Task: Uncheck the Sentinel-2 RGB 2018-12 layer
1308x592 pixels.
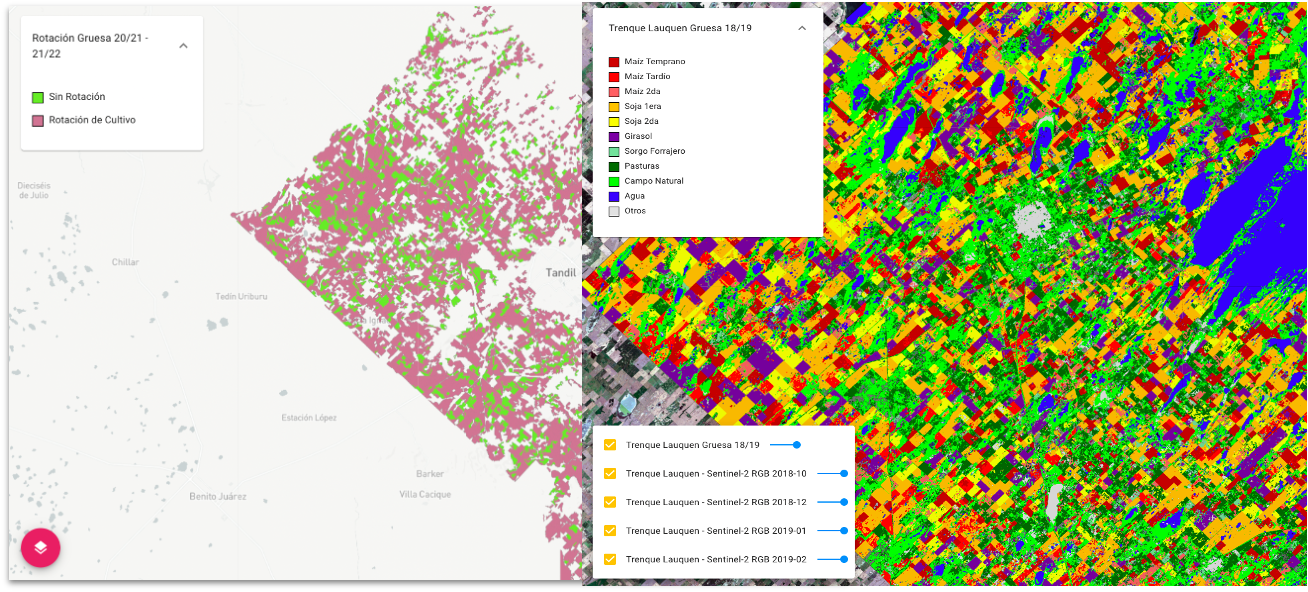Action: pos(609,500)
